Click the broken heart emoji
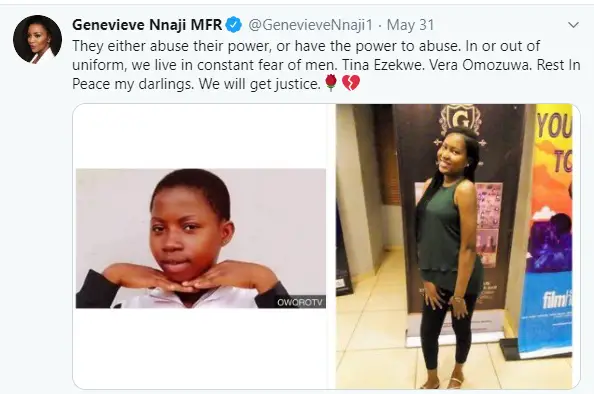Viewport: 594px width, 394px height. click(x=351, y=83)
